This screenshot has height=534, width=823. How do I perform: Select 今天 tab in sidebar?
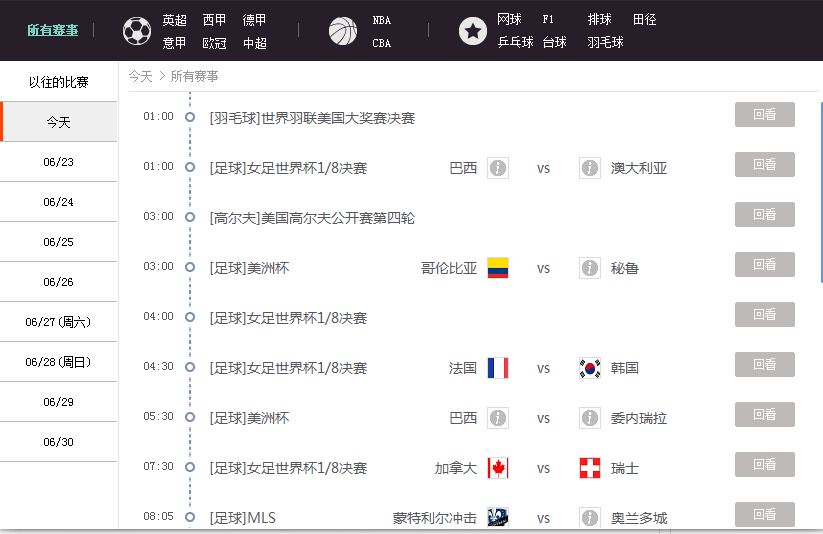click(58, 122)
